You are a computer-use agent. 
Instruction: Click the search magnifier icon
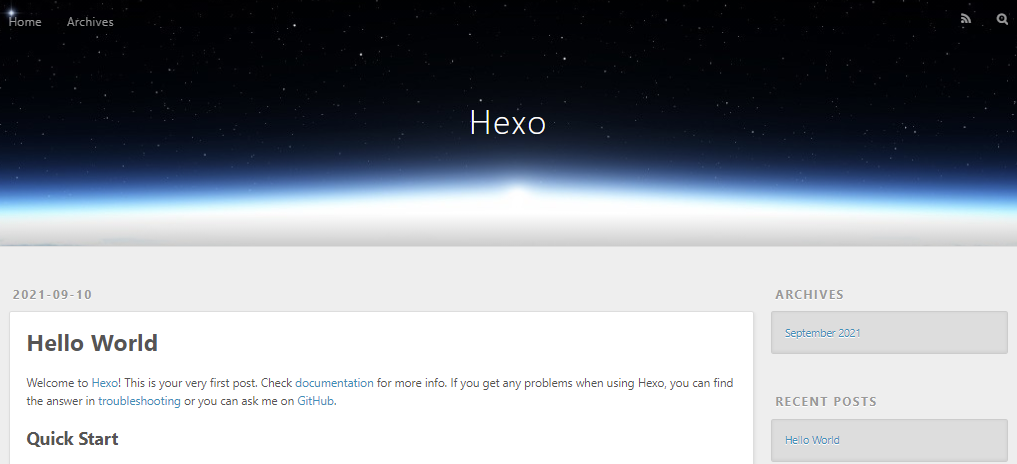pyautogui.click(x=1002, y=19)
